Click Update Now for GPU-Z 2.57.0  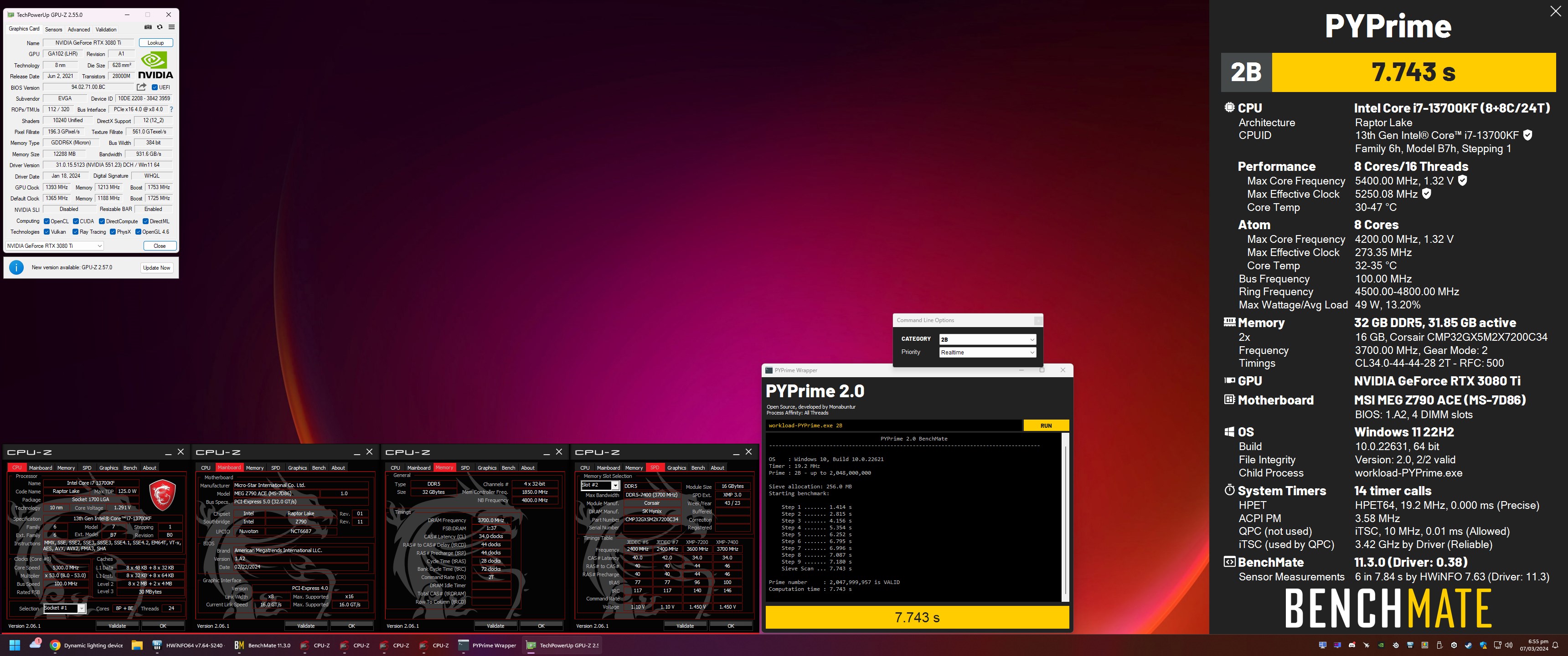[156, 268]
